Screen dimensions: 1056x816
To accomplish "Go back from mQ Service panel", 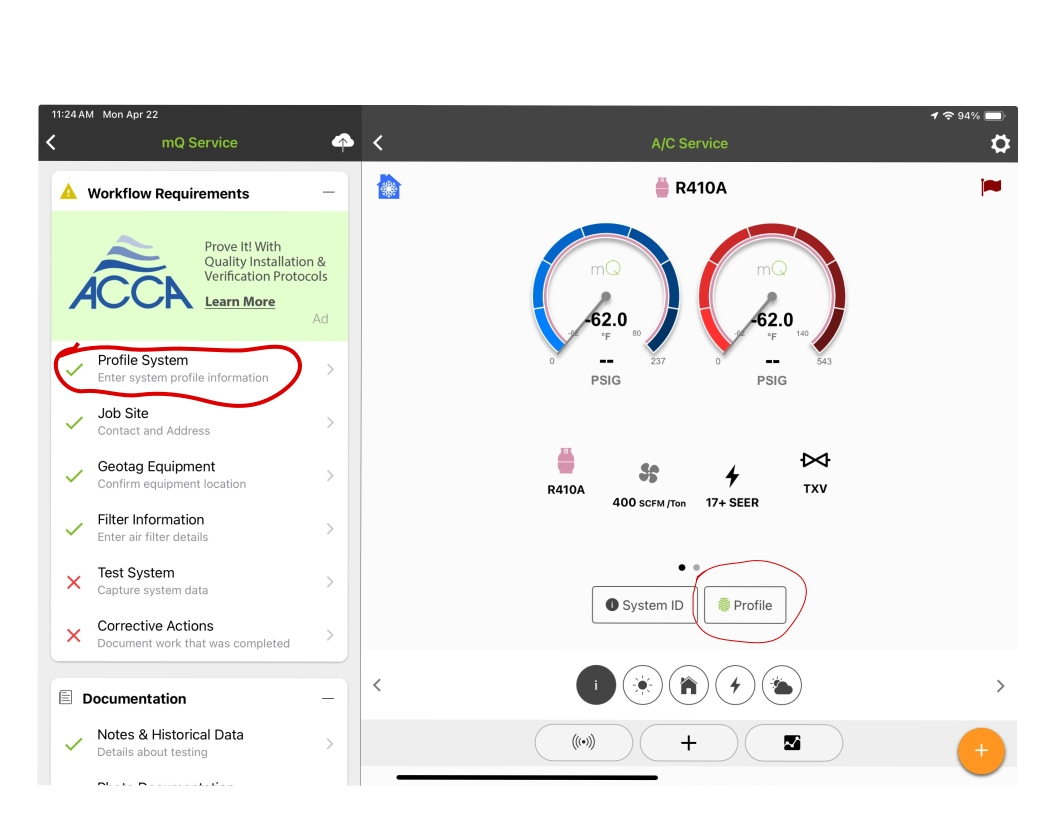I will [51, 142].
